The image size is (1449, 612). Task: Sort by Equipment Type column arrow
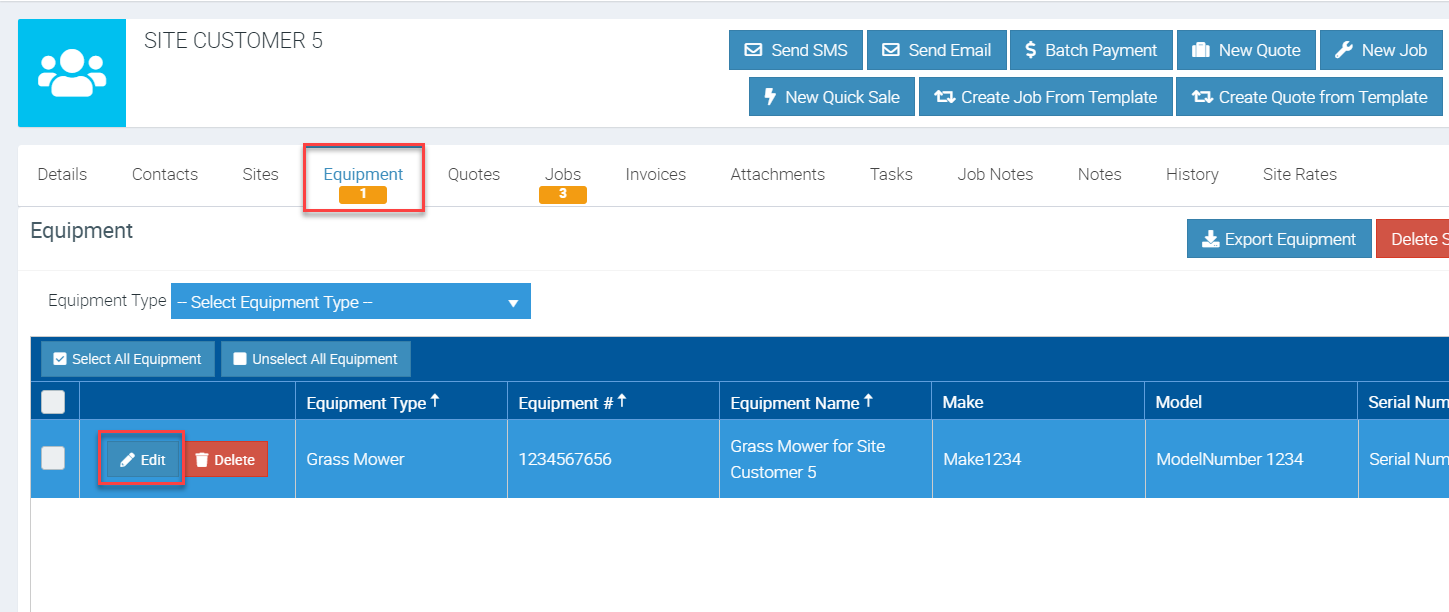click(435, 401)
